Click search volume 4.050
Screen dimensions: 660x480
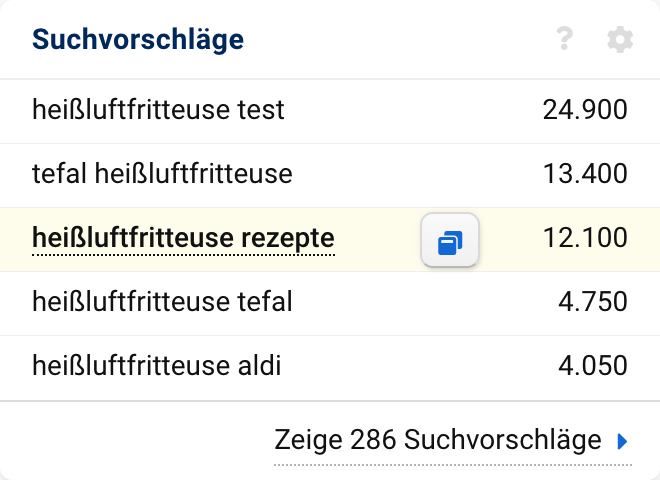593,366
